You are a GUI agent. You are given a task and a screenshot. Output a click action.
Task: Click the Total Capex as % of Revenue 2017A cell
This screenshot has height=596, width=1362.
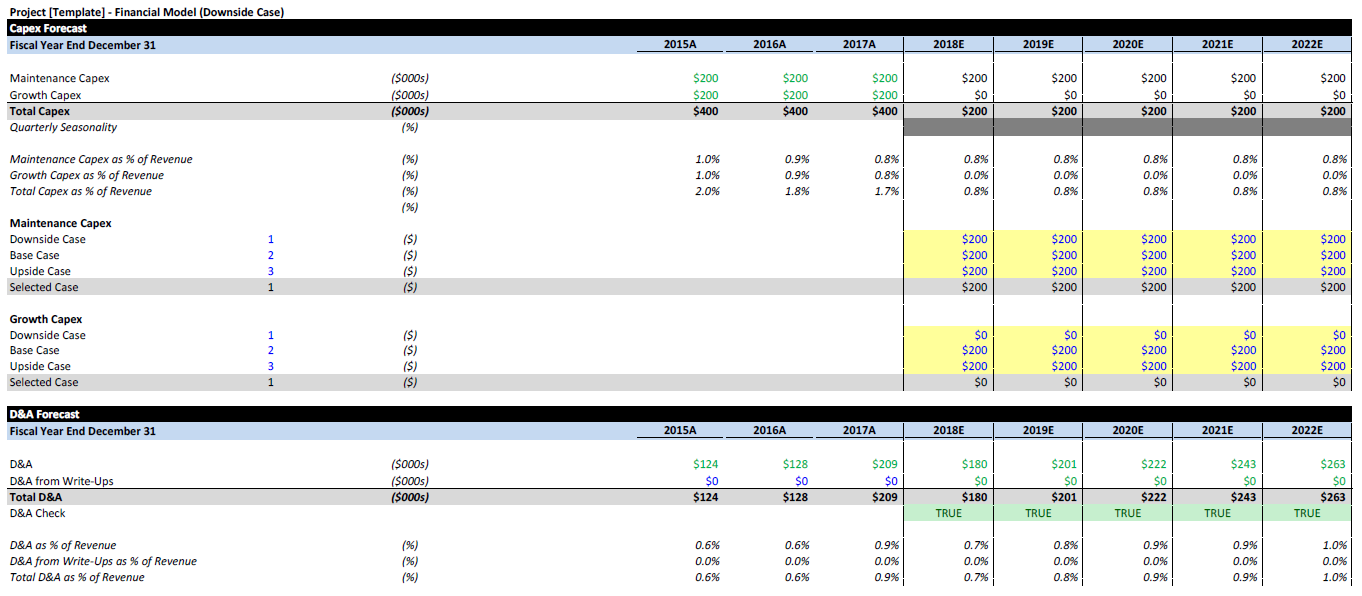point(885,191)
